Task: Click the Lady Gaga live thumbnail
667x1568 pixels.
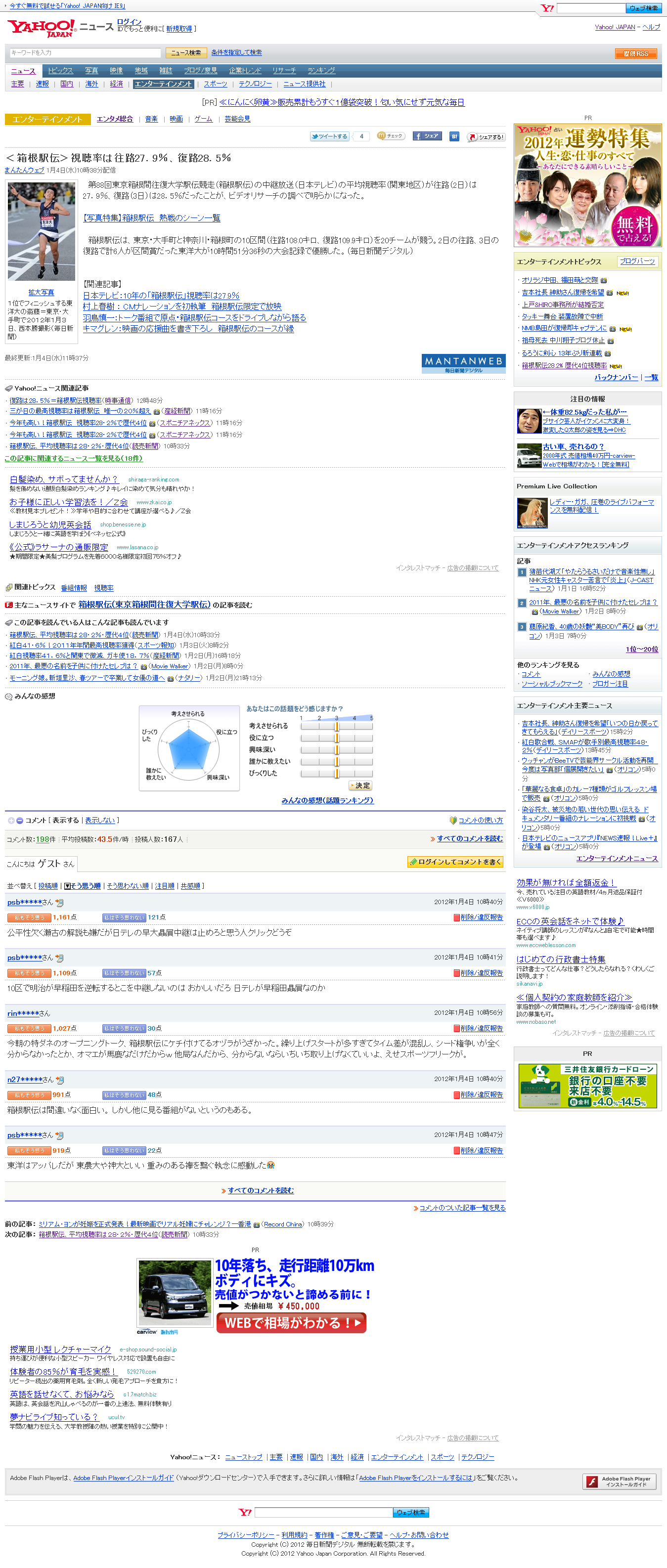Action: tap(532, 513)
